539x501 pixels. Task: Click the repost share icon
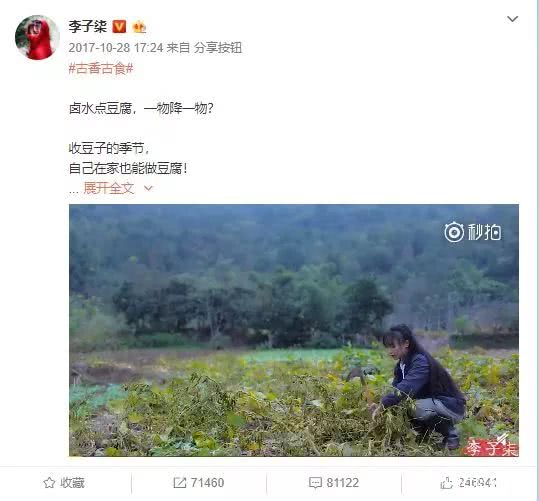[179, 483]
